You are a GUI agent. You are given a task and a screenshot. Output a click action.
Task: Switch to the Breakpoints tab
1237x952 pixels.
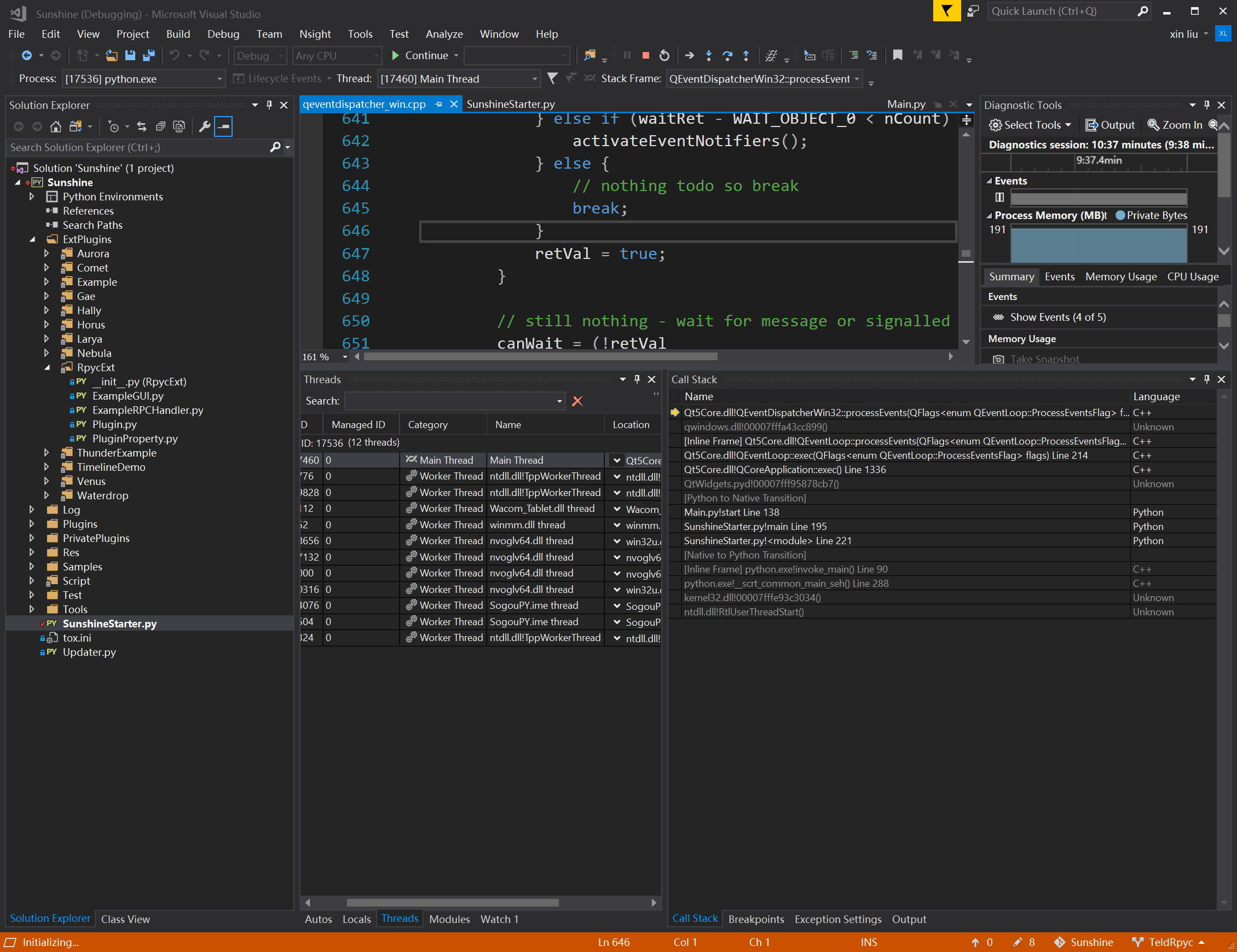pos(756,919)
